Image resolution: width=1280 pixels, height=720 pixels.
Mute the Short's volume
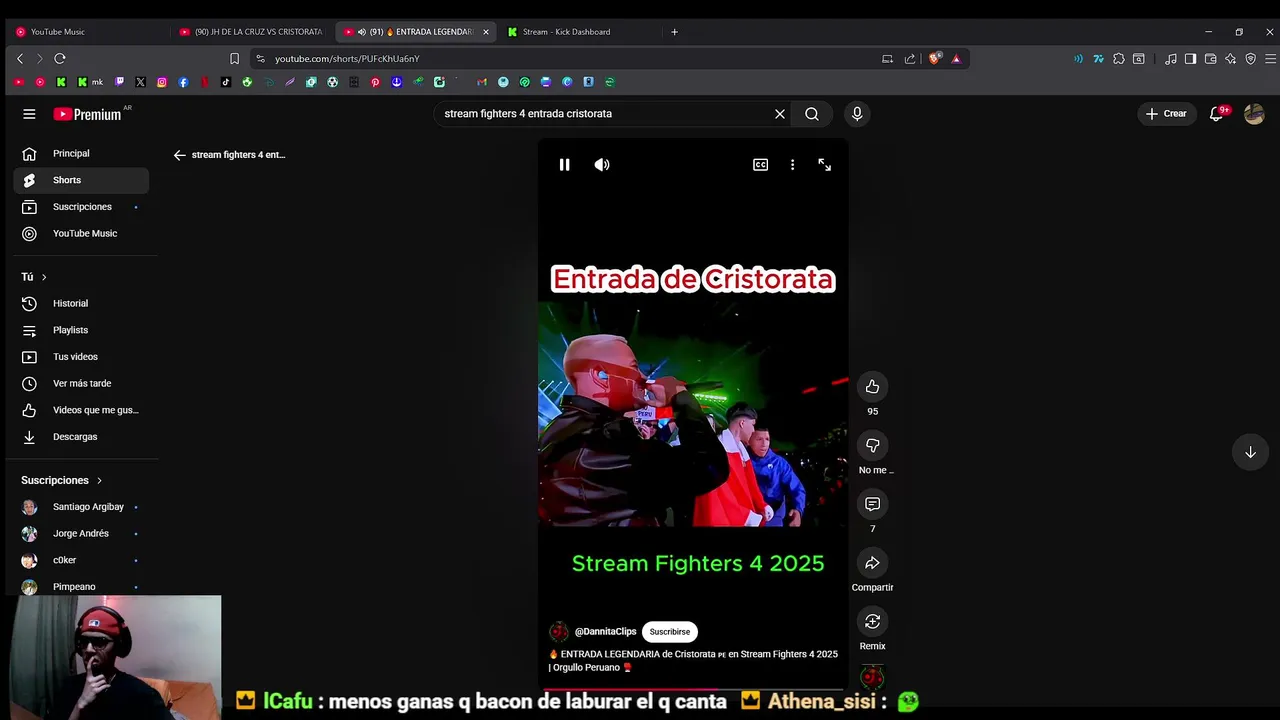pos(602,165)
